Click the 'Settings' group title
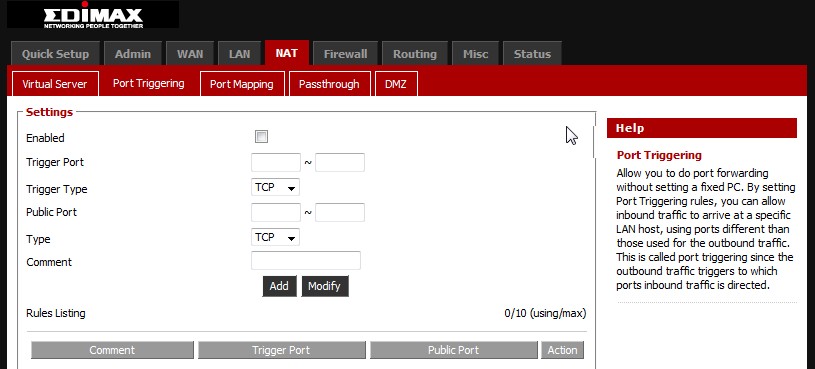The width and height of the screenshot is (815, 369). point(49,112)
